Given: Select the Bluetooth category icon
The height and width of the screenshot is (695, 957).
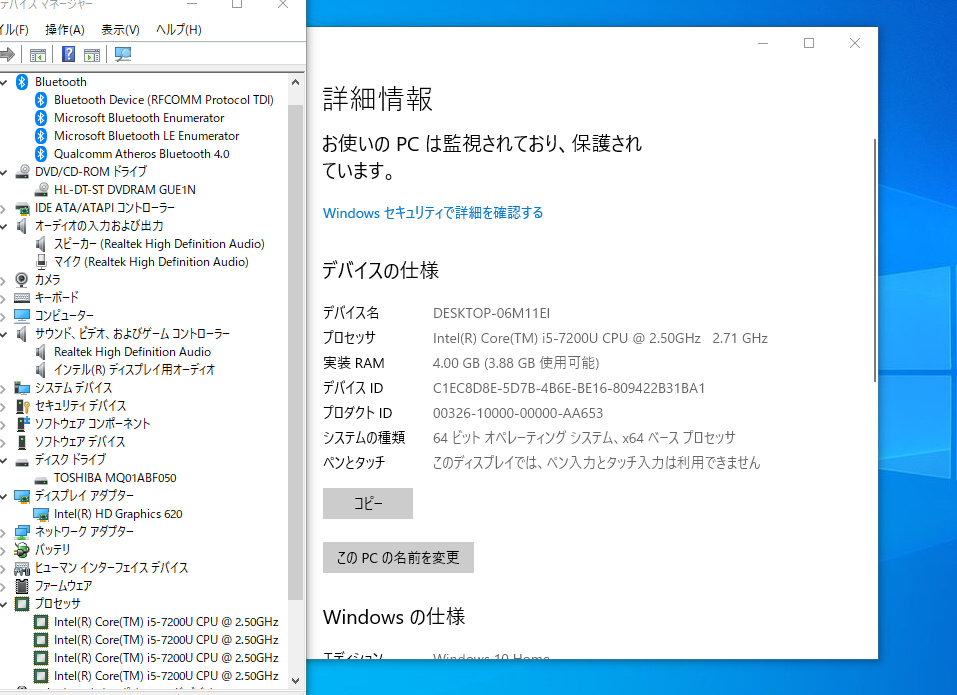Looking at the screenshot, I should [x=22, y=82].
